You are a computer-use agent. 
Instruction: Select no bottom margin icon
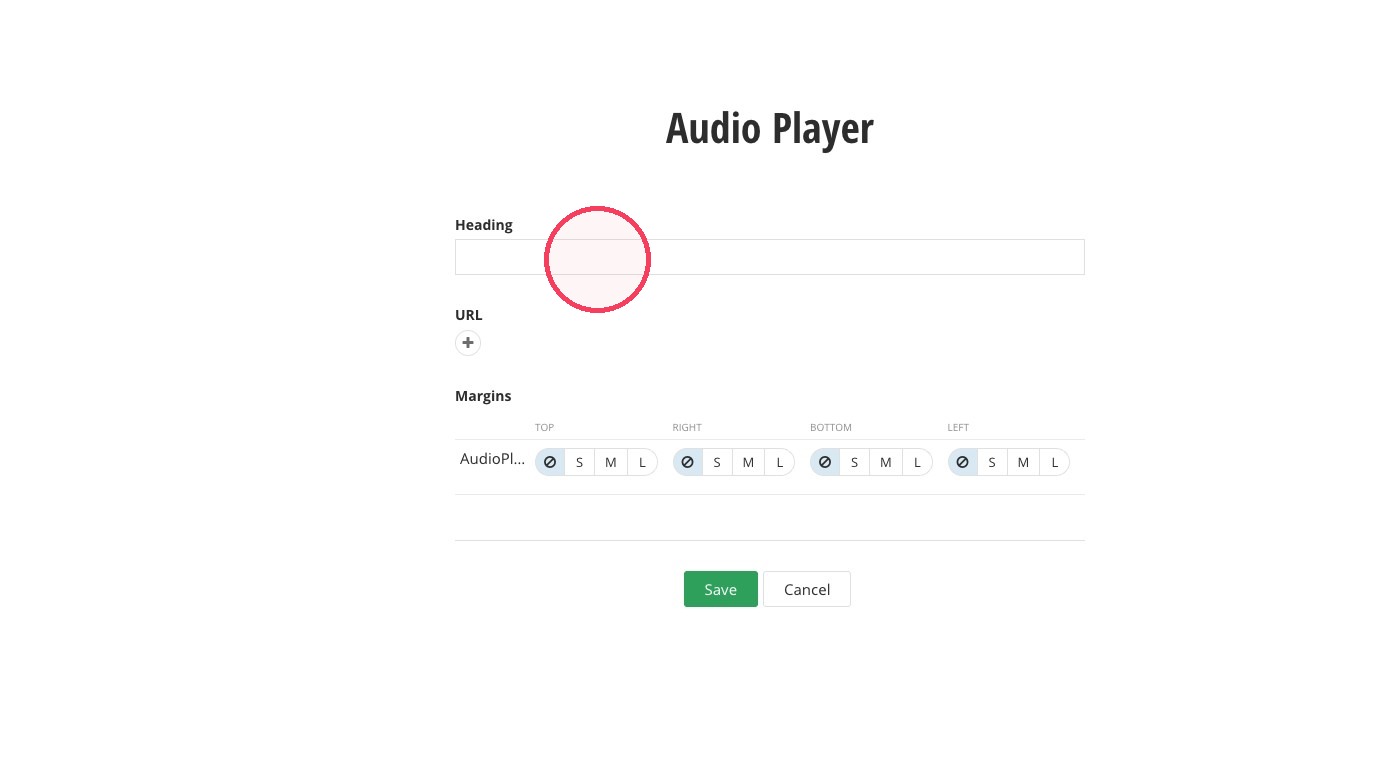(825, 462)
